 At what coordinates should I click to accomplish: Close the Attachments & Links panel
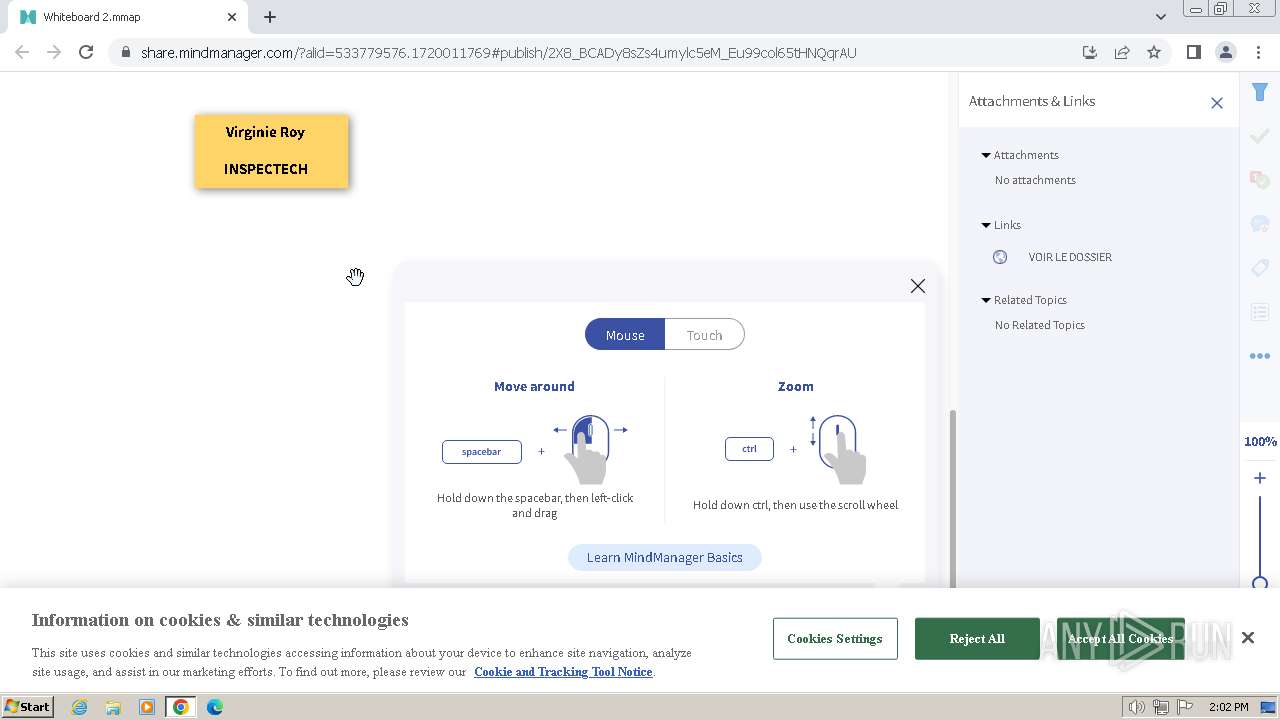click(x=1216, y=102)
